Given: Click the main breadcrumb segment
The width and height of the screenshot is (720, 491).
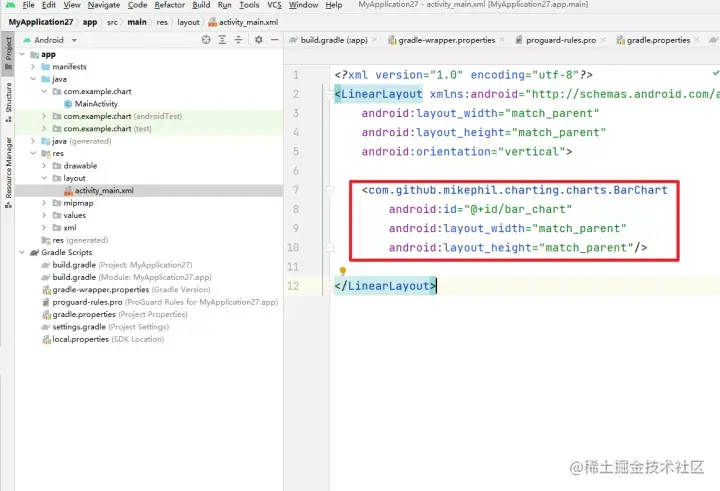Looking at the screenshot, I should (x=137, y=22).
